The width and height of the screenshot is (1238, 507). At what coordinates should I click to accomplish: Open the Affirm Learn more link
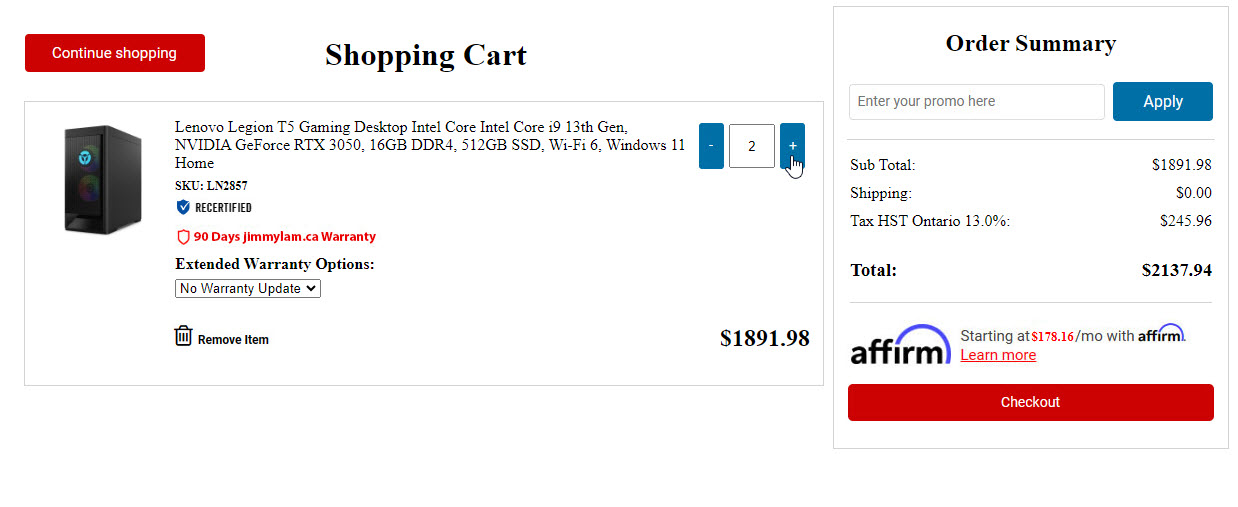[x=998, y=355]
